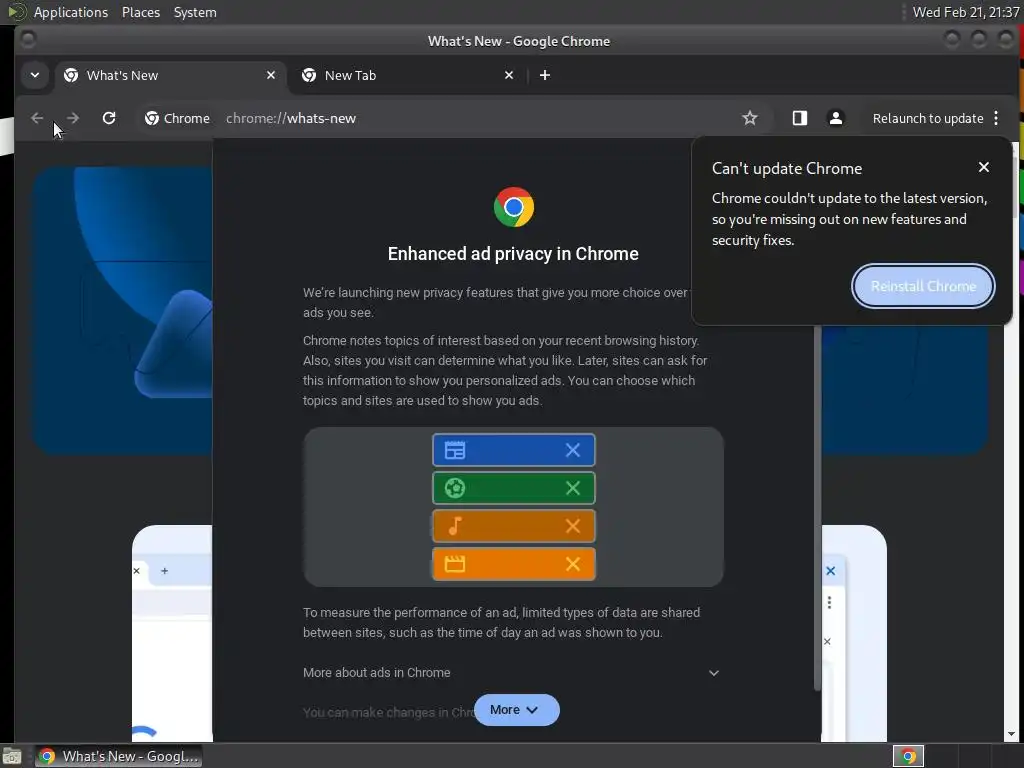Open the Applications menu
This screenshot has width=1024, height=768.
[x=71, y=12]
